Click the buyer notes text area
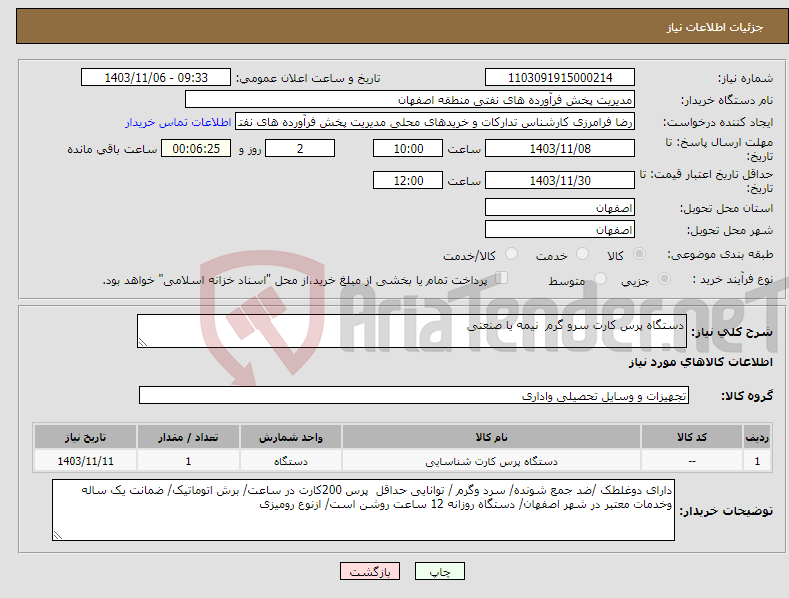The width and height of the screenshot is (789, 598). pyautogui.click(x=363, y=510)
